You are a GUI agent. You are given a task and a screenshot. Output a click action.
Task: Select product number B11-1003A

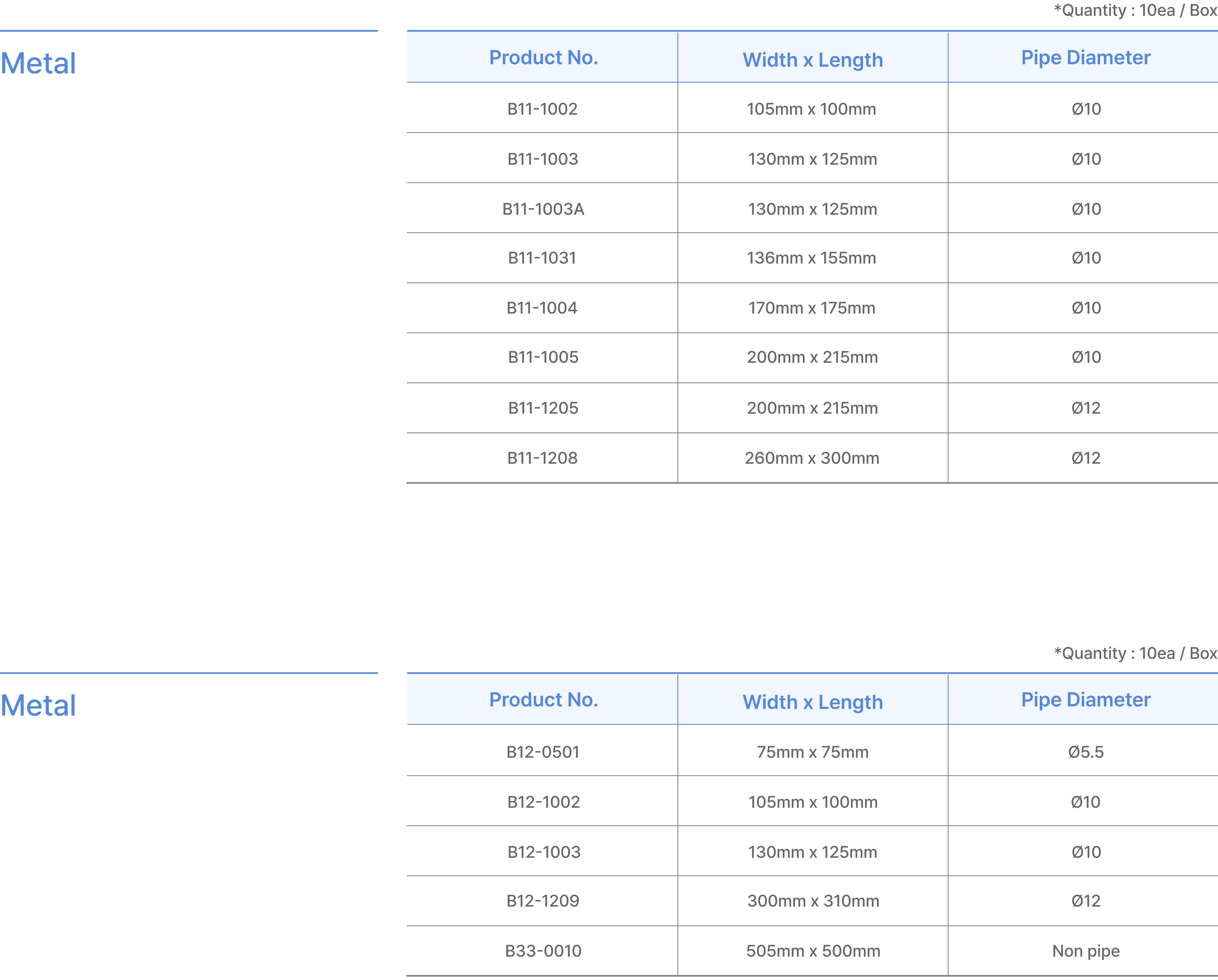pyautogui.click(x=543, y=209)
